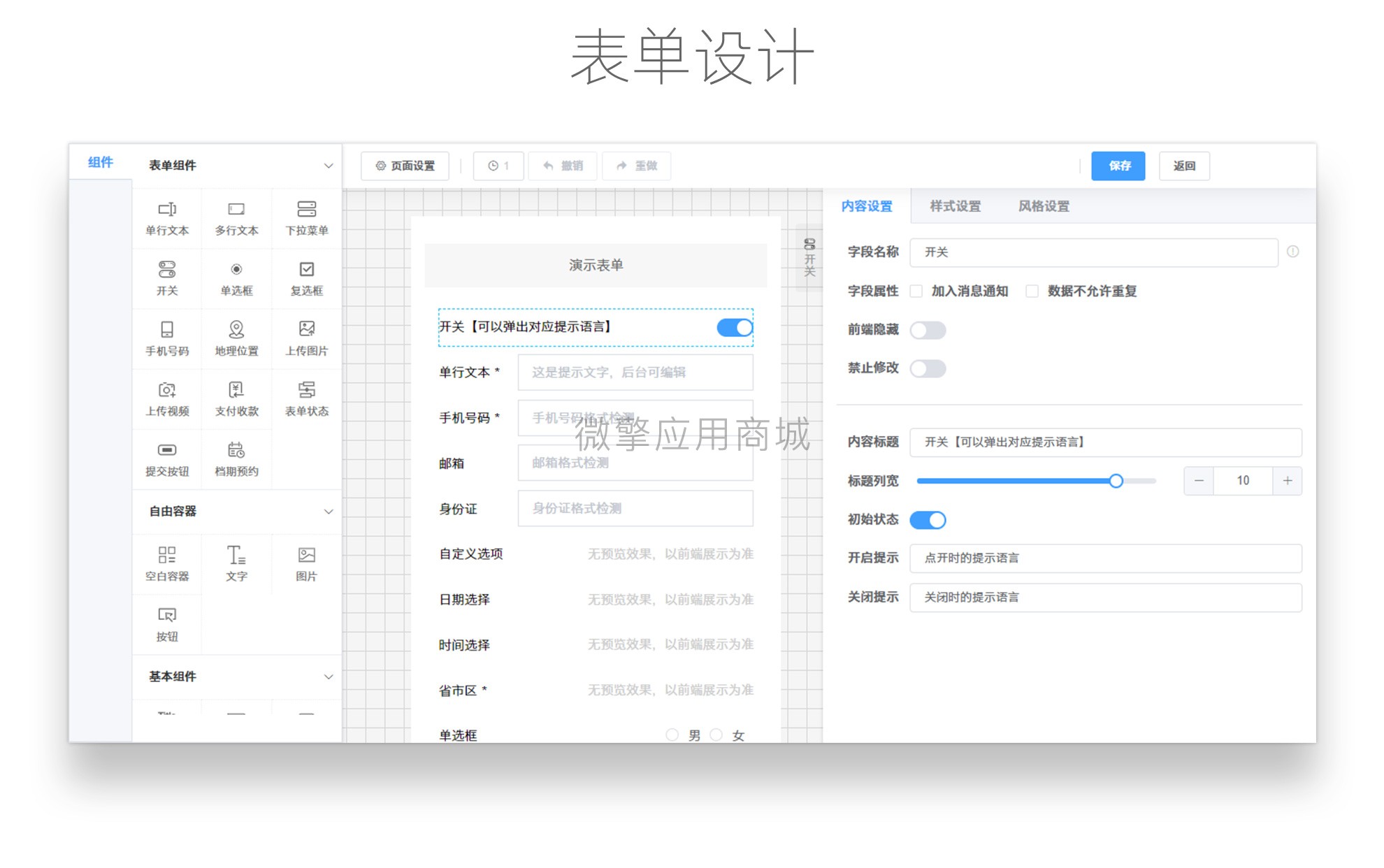Screen dimensions: 1384x868
Task: Increase 标题列宽 with the plus button
Action: coord(1288,481)
